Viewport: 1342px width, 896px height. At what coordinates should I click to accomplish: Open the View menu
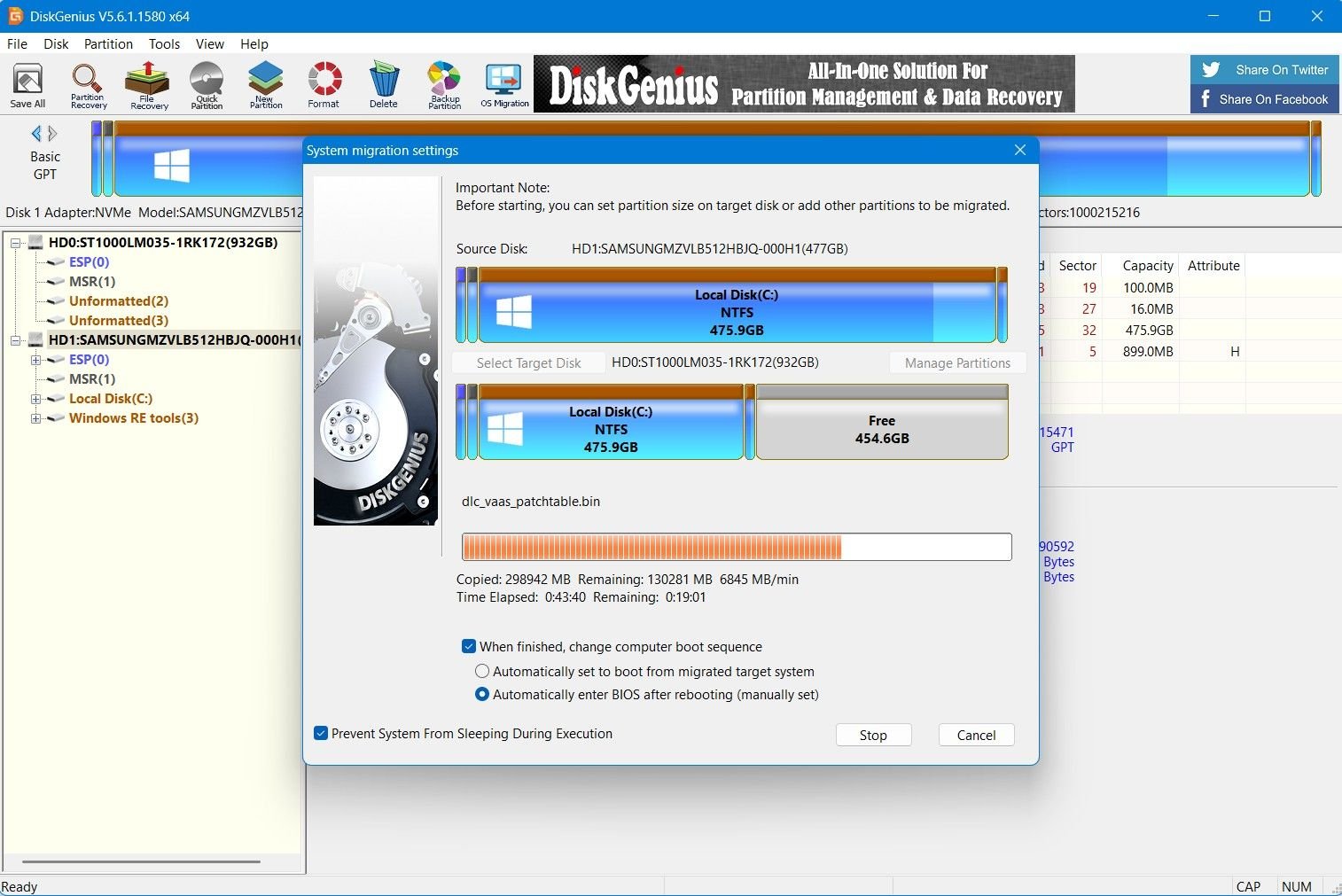[x=210, y=43]
